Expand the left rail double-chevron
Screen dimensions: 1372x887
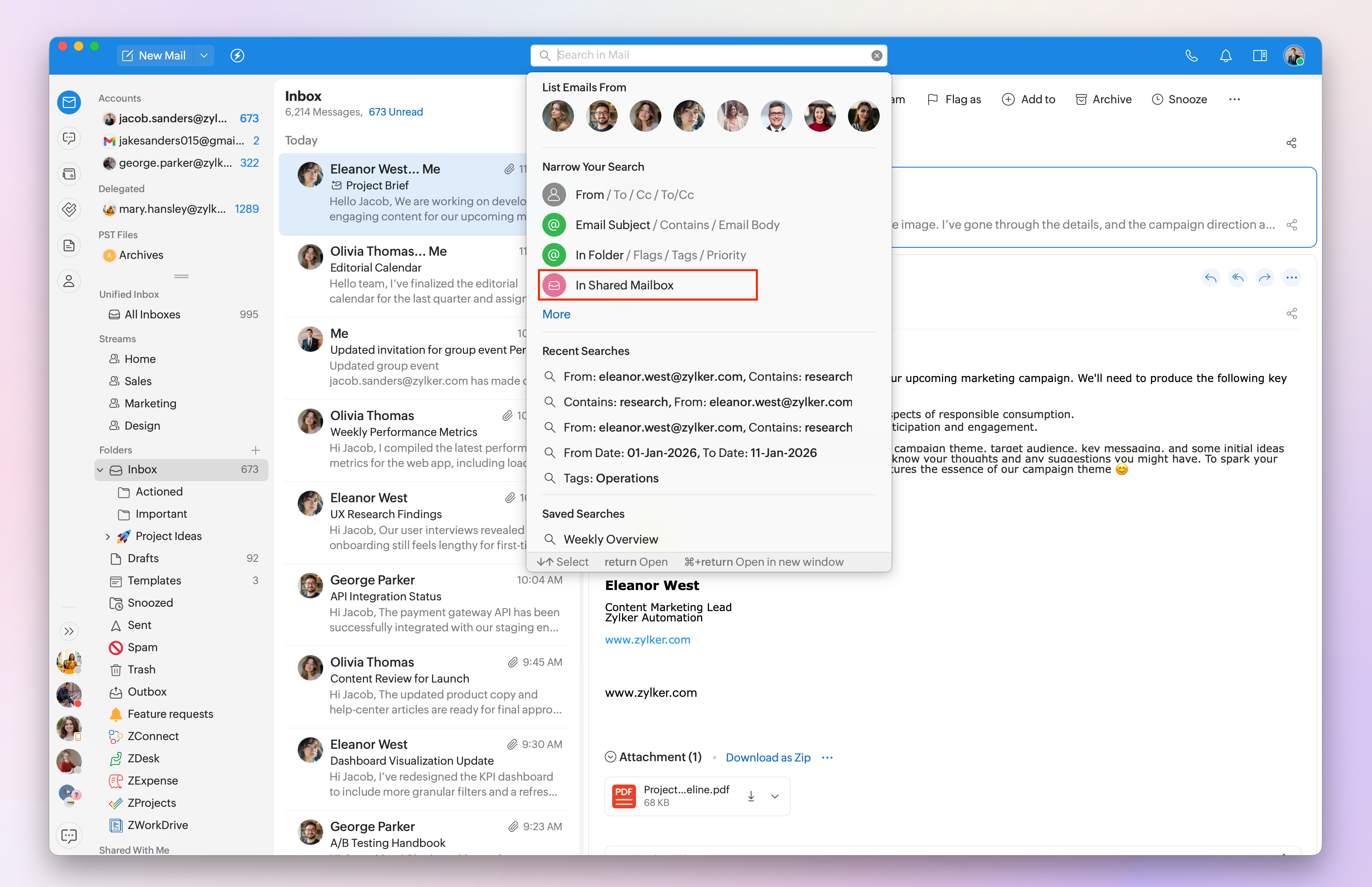[69, 631]
